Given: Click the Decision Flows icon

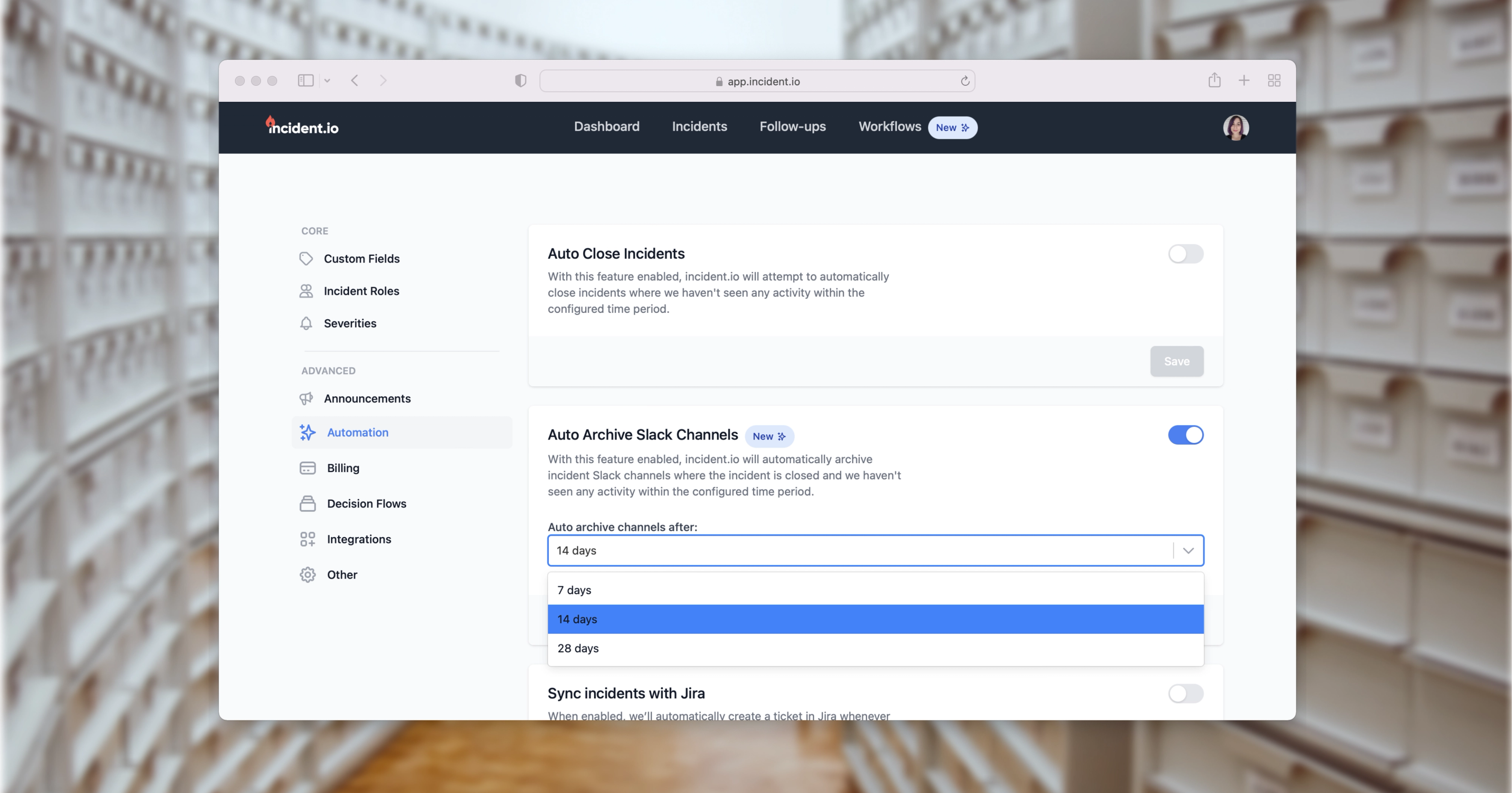Looking at the screenshot, I should click(308, 504).
